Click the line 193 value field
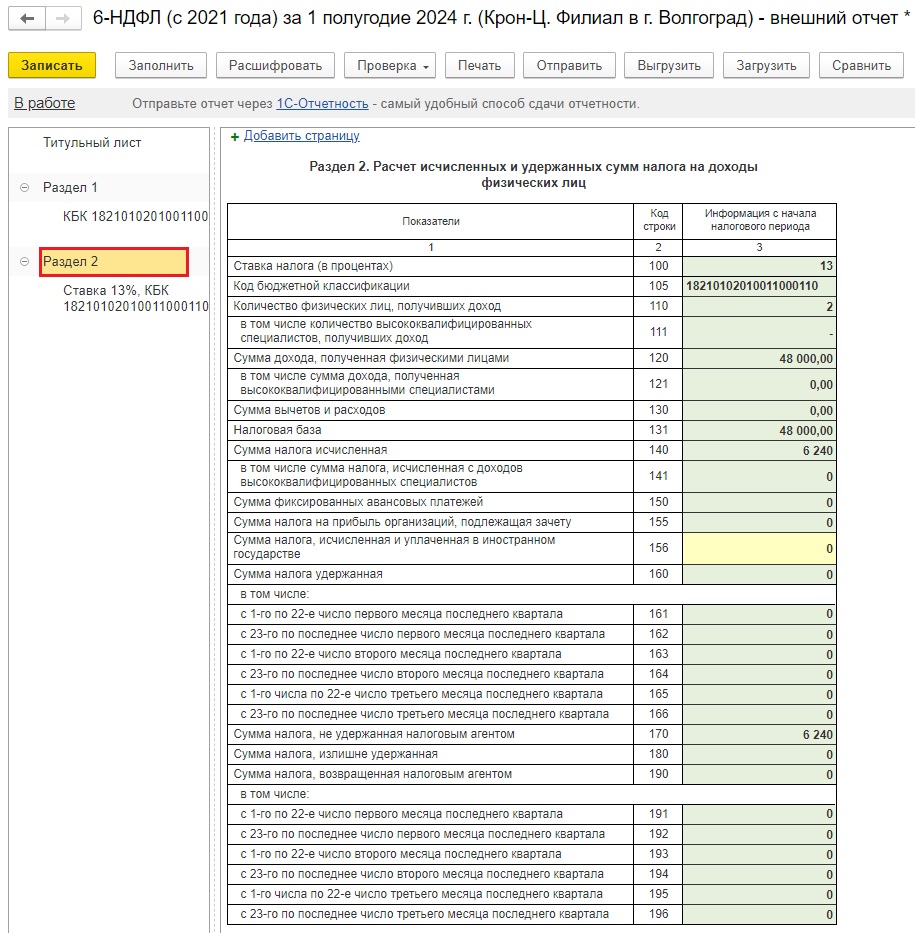The width and height of the screenshot is (915, 933). (x=759, y=854)
